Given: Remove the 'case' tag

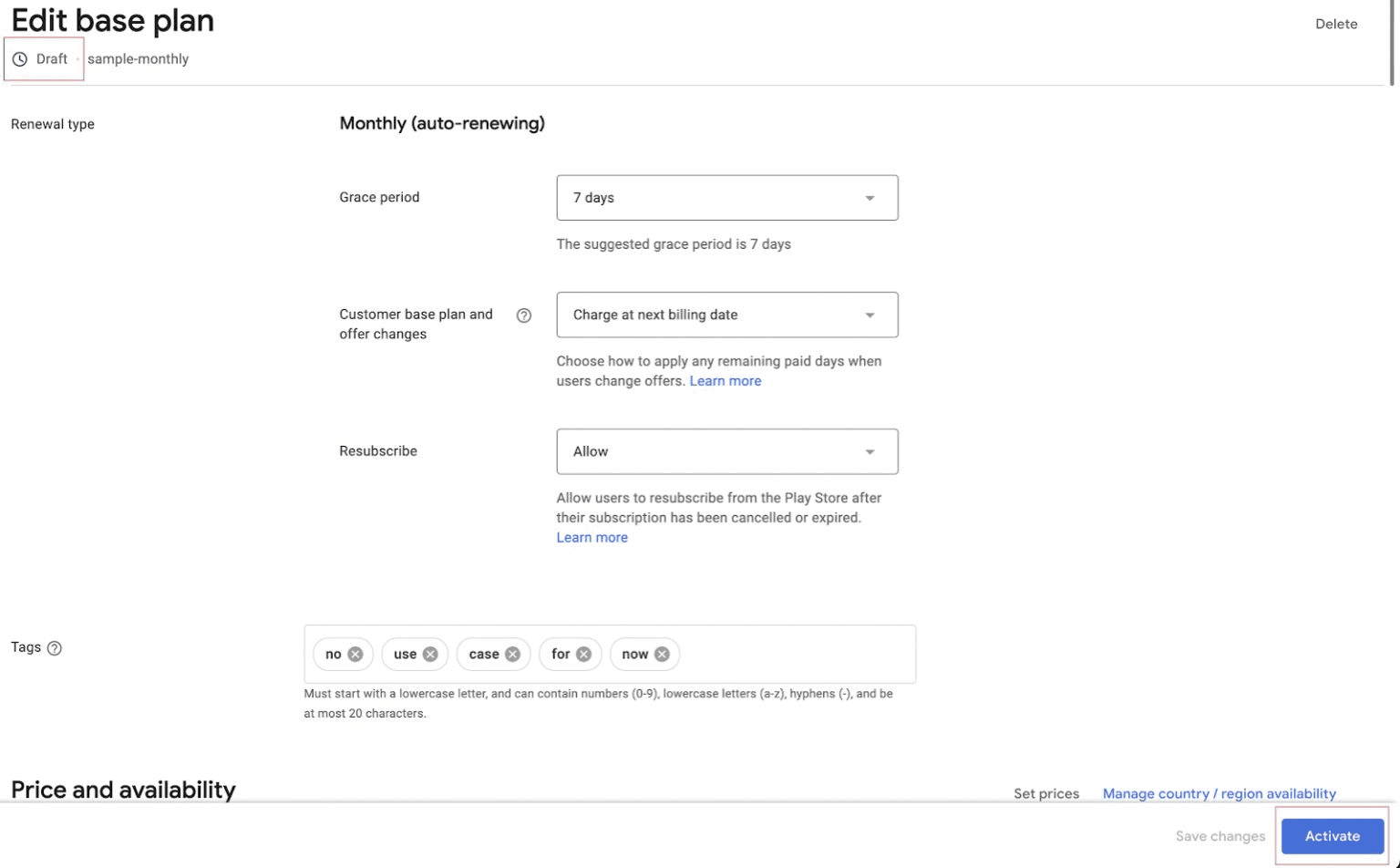Looking at the screenshot, I should coord(513,654).
